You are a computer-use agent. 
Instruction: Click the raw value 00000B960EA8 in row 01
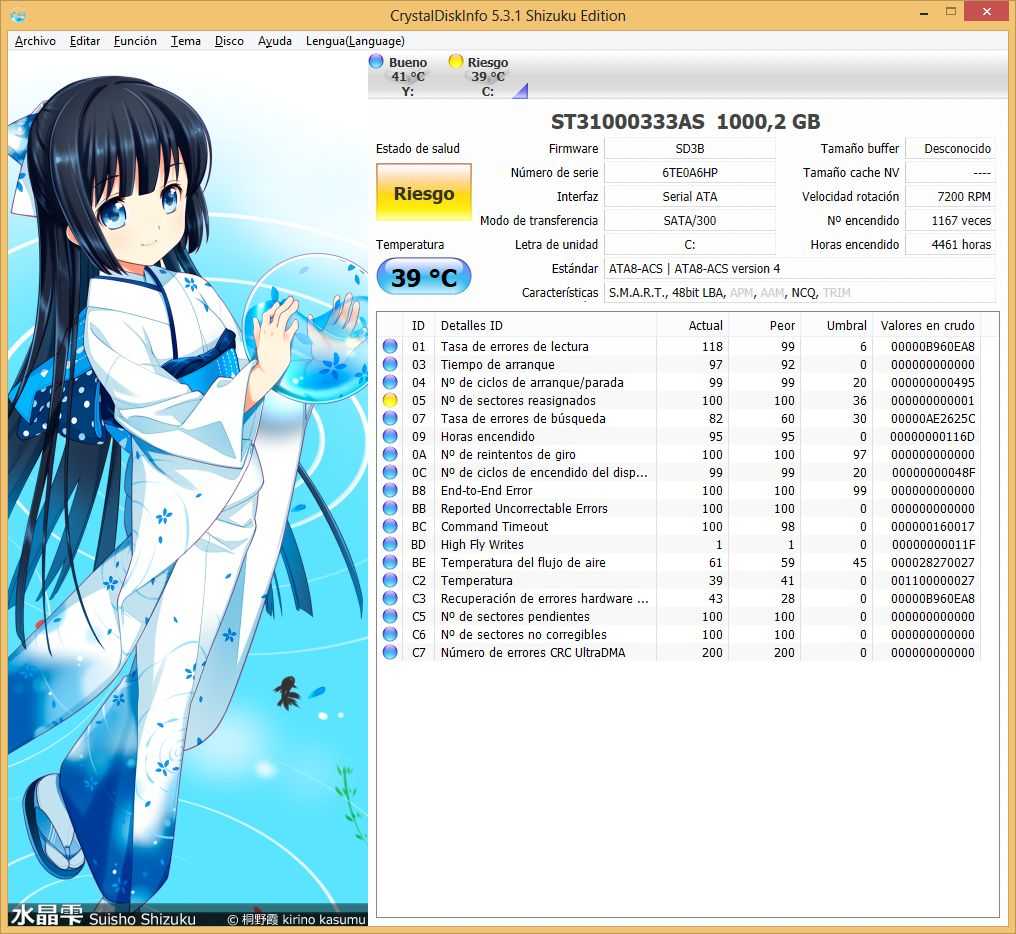click(x=932, y=346)
